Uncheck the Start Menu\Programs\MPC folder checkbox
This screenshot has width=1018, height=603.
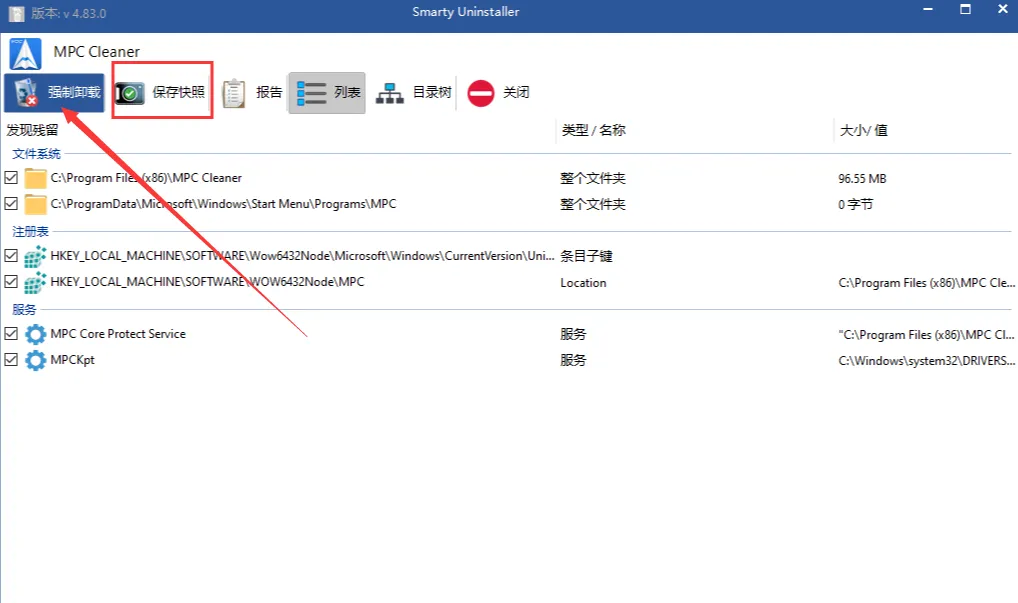tap(11, 203)
